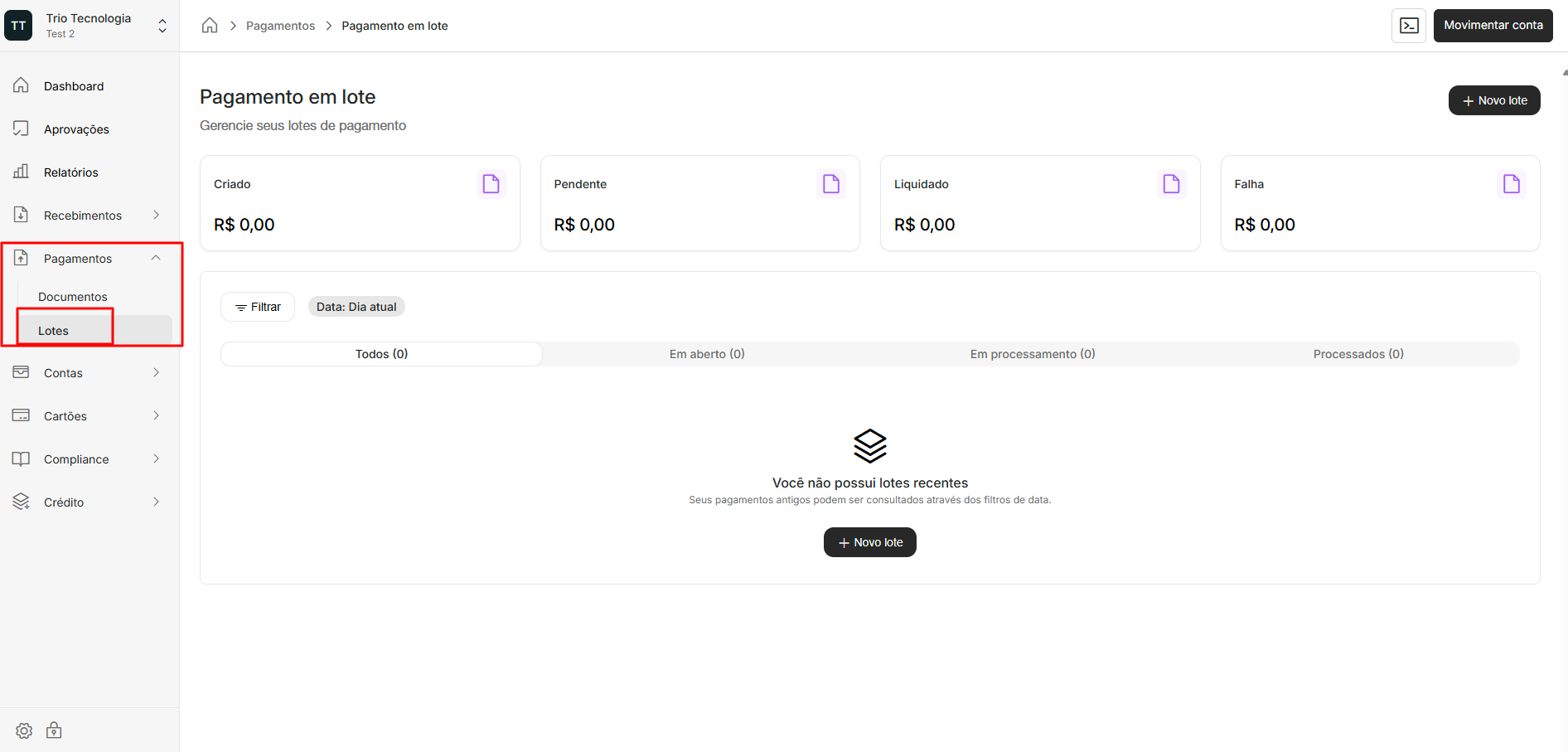This screenshot has width=1568, height=752.
Task: Click the 'Test 2' account label
Action: [x=60, y=34]
